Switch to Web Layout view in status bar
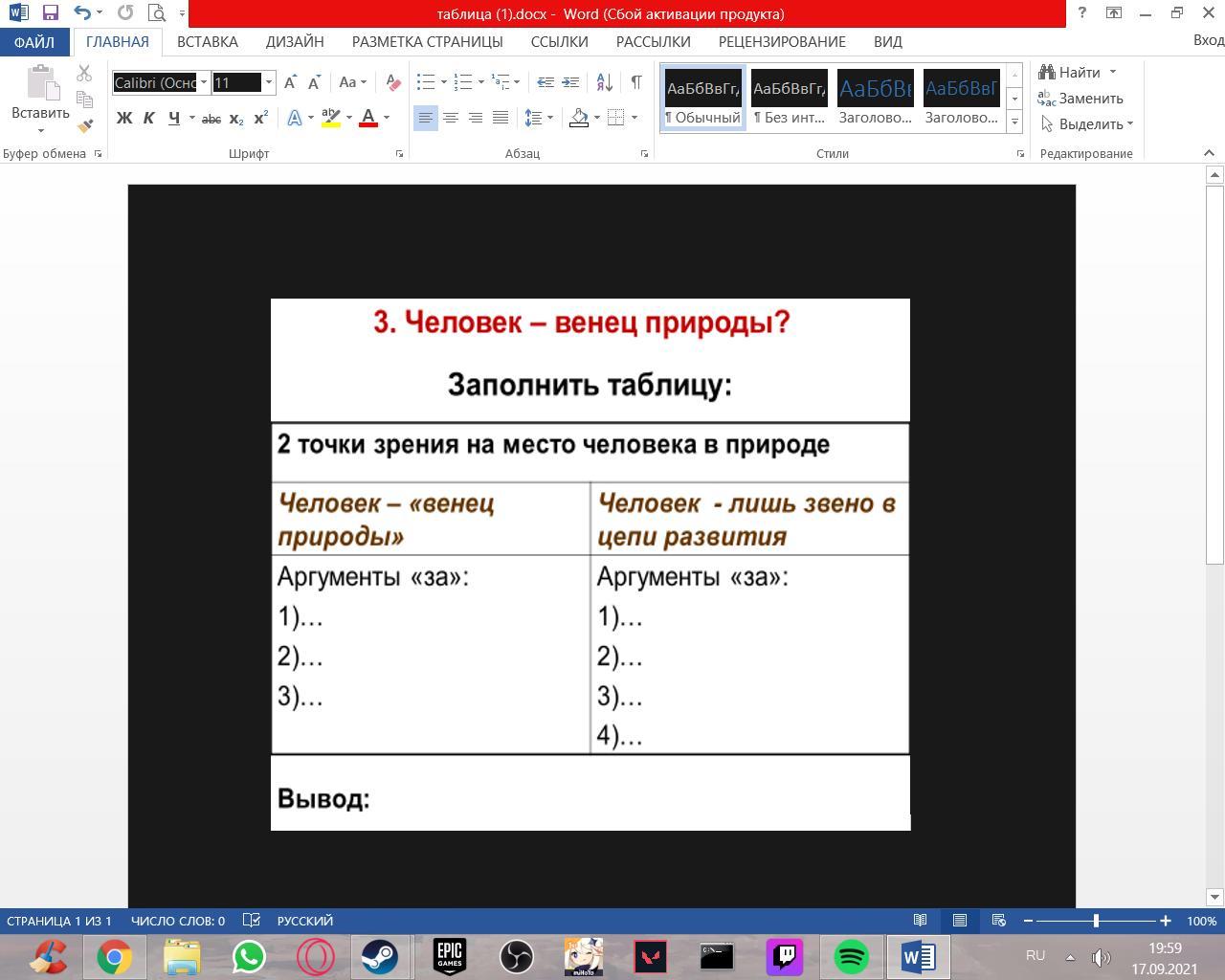The image size is (1225, 980). pos(998,921)
